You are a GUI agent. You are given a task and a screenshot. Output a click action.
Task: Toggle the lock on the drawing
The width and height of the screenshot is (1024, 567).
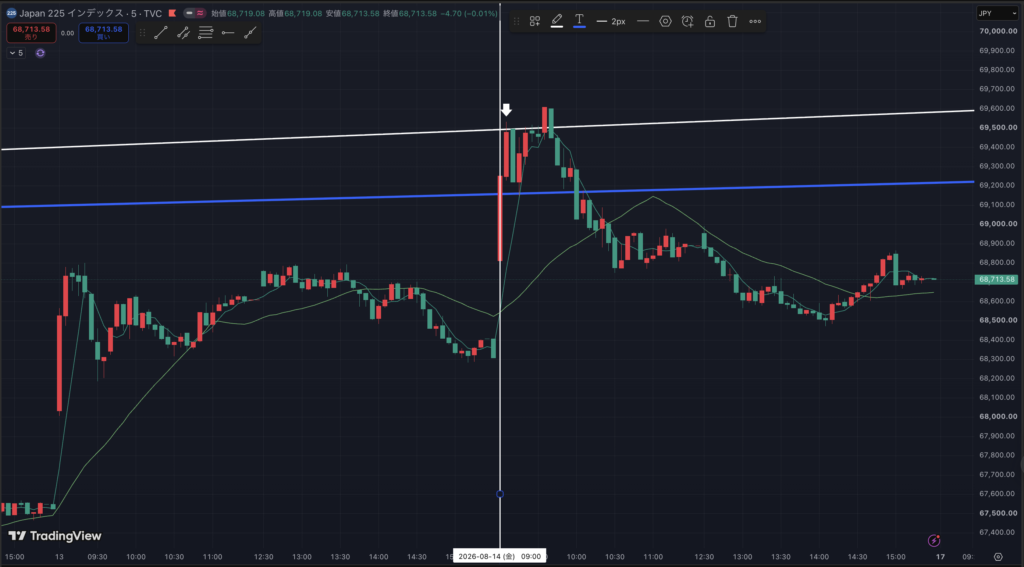710,22
